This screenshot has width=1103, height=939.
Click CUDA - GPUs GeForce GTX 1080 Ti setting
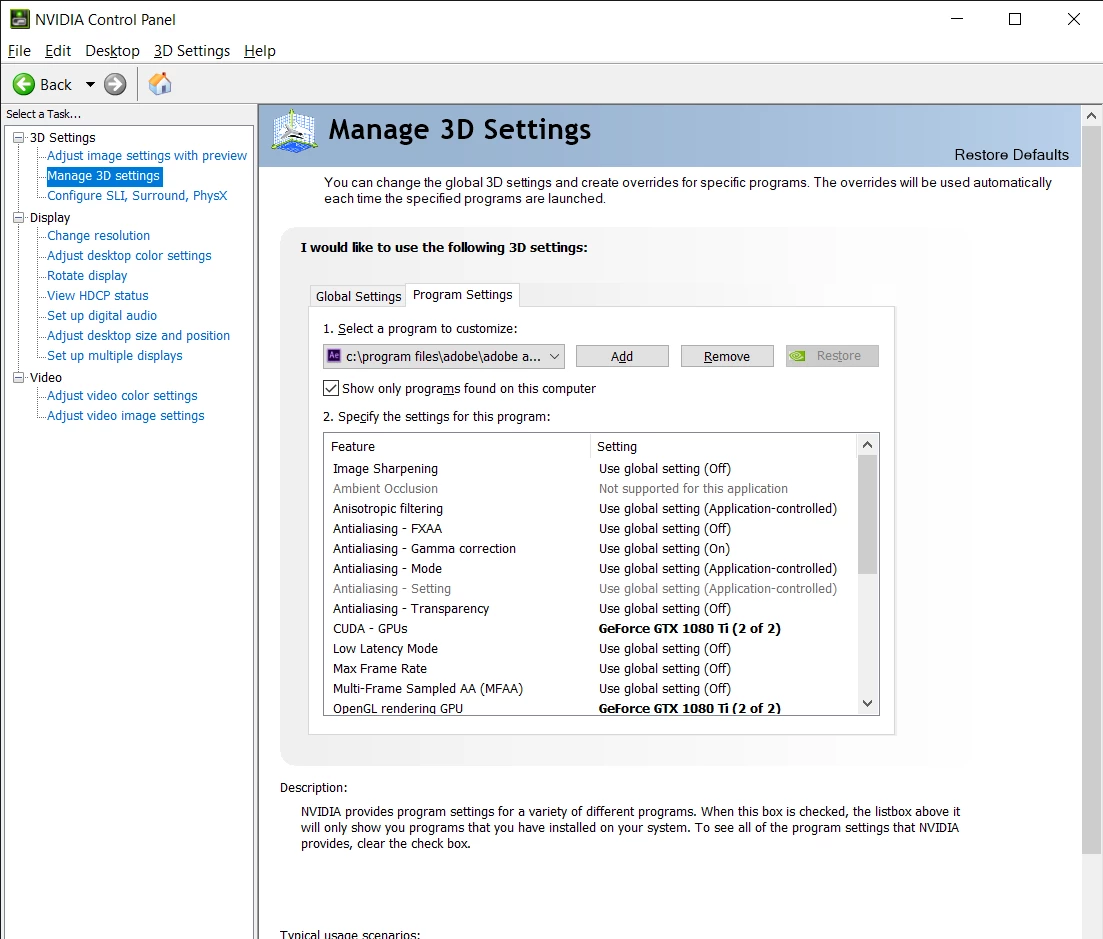pyautogui.click(x=689, y=629)
